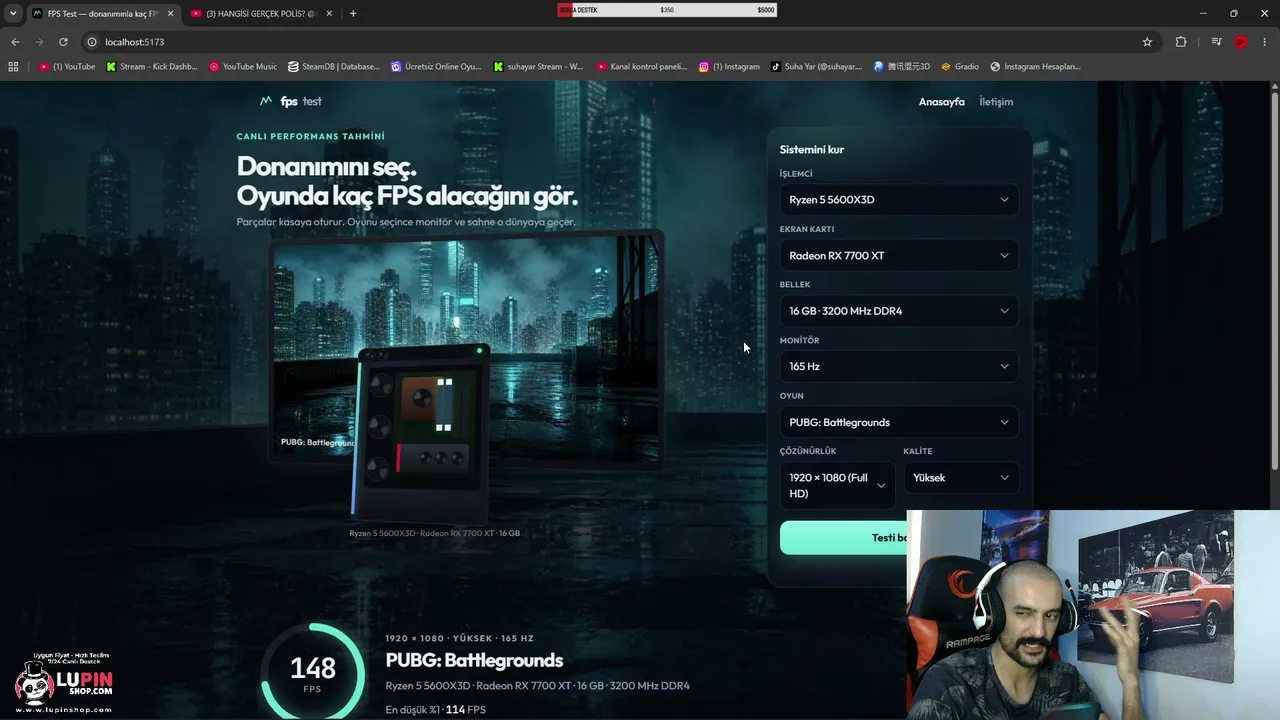Open the tab search dropdown arrow
This screenshot has height=720, width=1280.
pyautogui.click(x=13, y=13)
